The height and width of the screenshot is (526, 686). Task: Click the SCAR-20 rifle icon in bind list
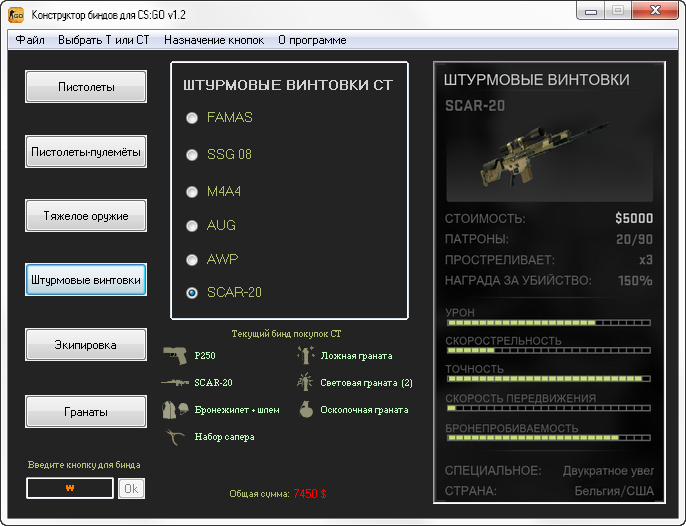click(175, 382)
